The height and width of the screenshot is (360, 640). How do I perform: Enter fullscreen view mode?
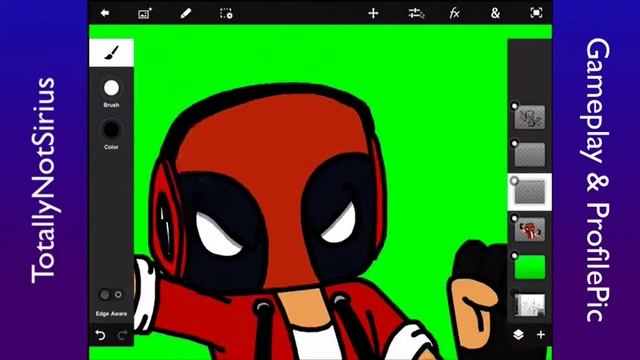[536, 13]
